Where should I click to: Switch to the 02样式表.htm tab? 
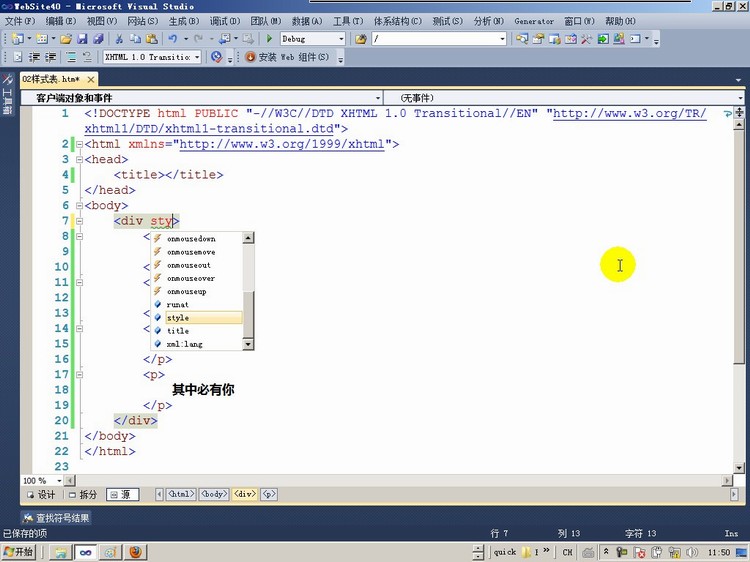tap(52, 79)
